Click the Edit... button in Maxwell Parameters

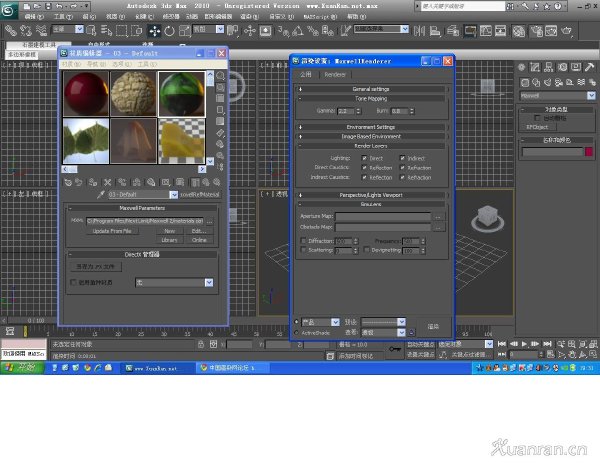(x=199, y=231)
